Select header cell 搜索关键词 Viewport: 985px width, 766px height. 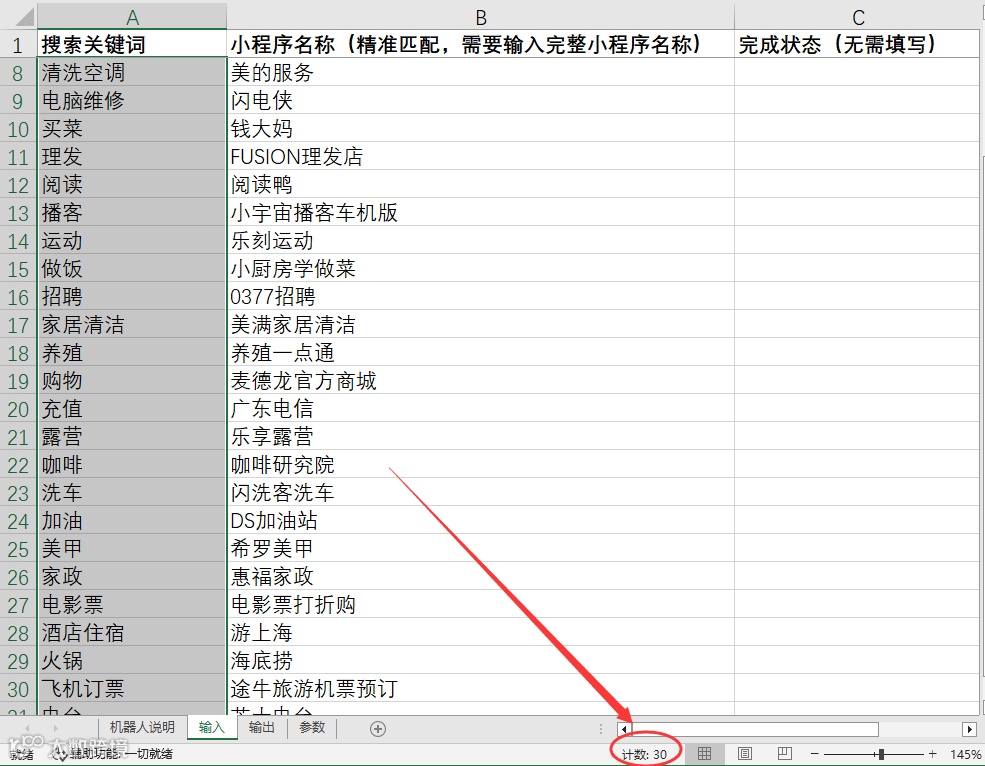[132, 44]
